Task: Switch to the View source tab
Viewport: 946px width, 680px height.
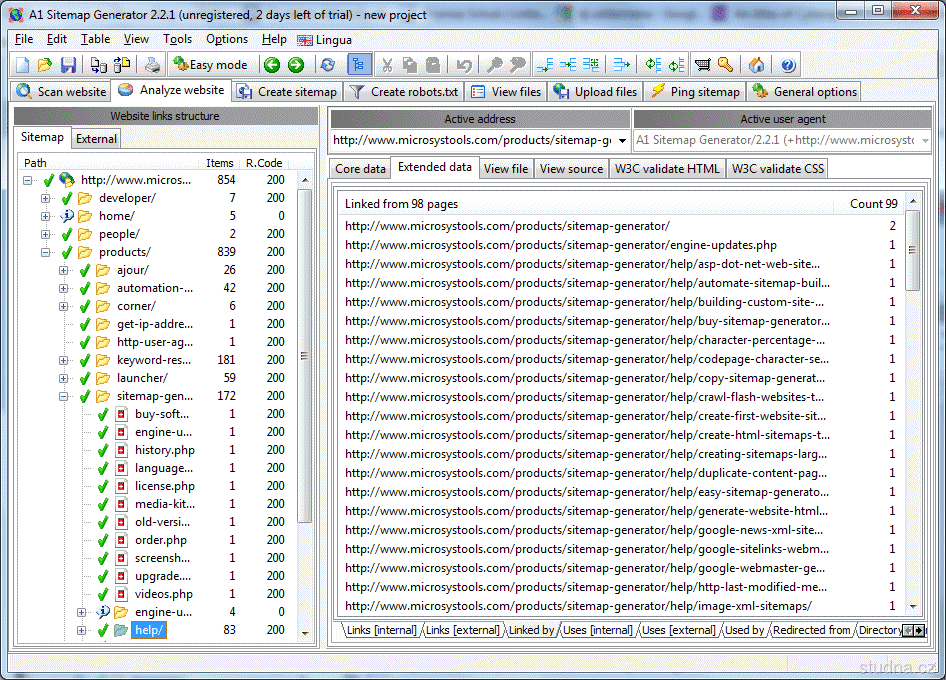Action: (571, 169)
